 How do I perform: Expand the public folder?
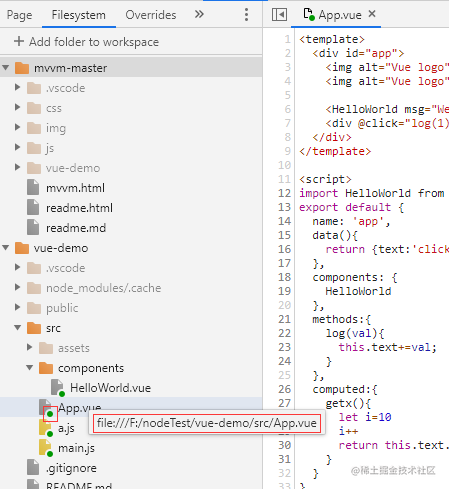pos(17,307)
